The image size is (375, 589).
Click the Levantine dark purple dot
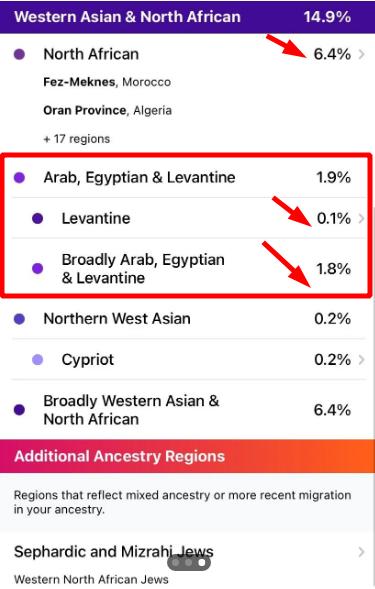[38, 218]
